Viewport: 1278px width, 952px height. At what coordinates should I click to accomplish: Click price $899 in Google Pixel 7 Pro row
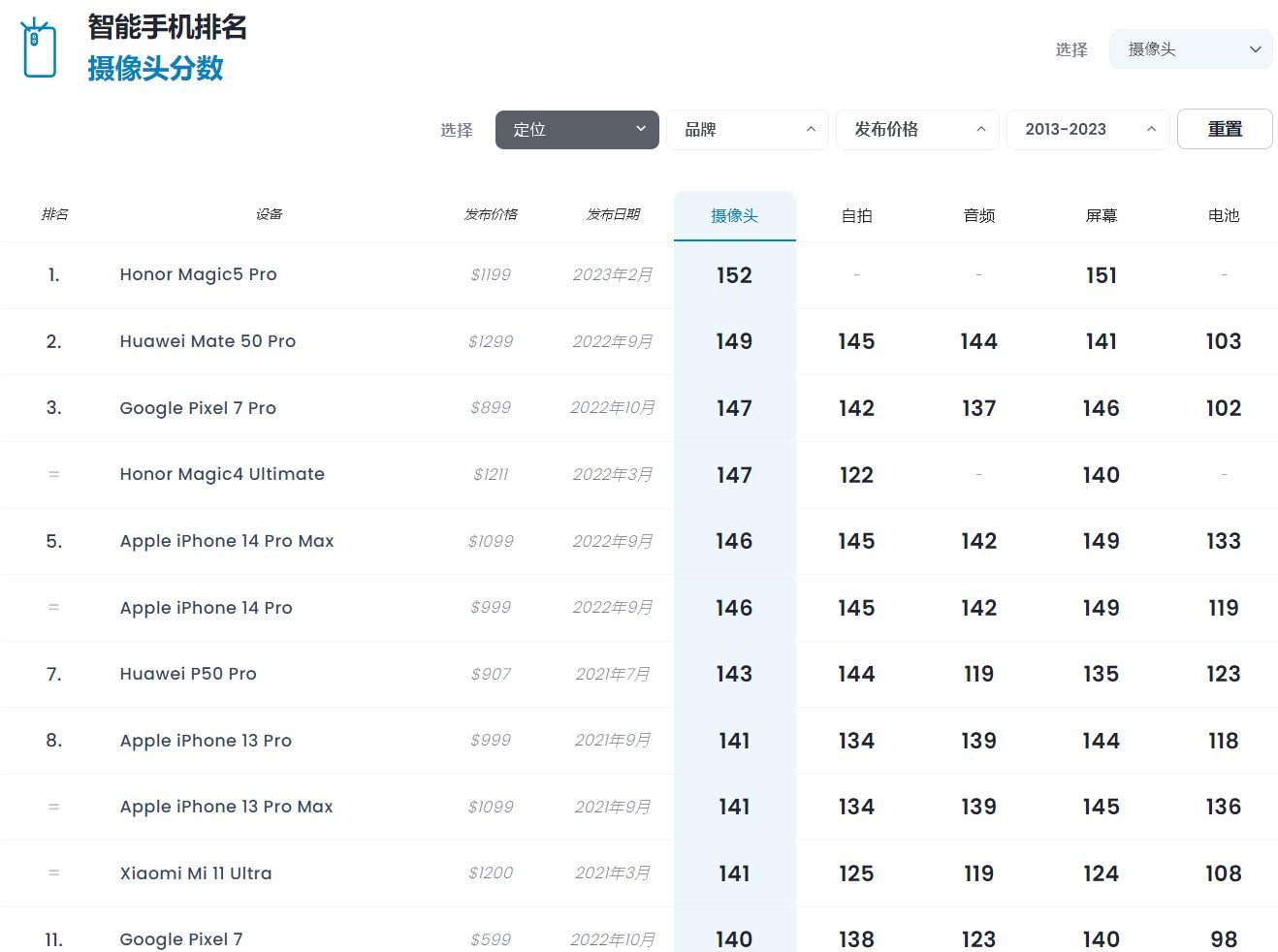491,408
